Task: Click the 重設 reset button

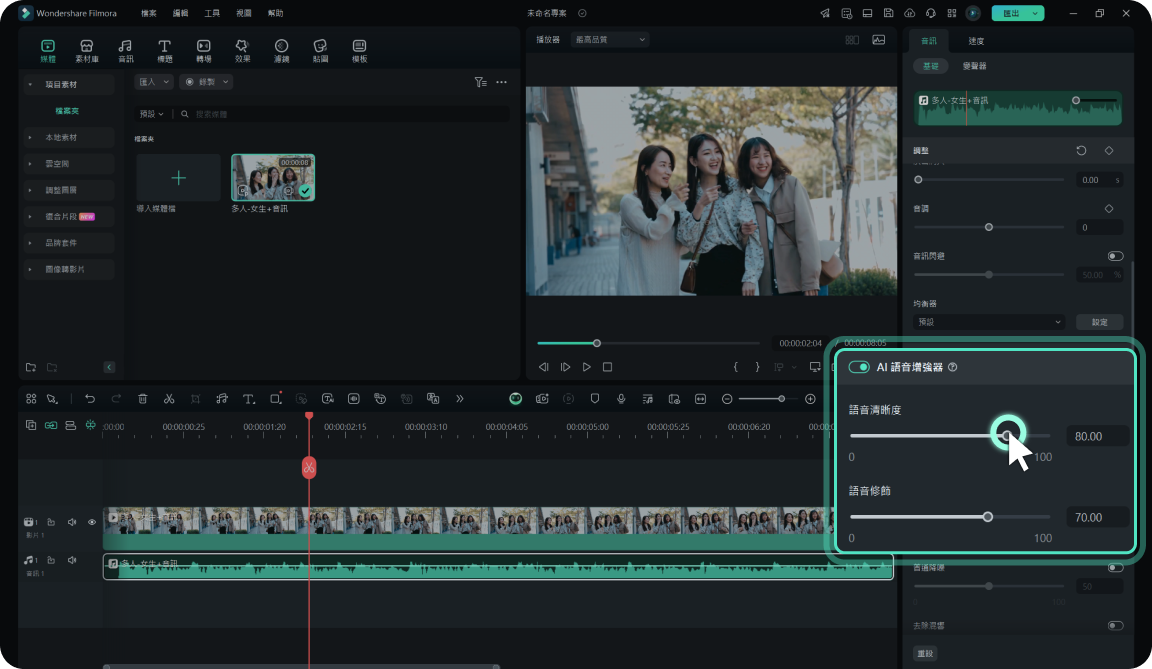Action: (925, 654)
